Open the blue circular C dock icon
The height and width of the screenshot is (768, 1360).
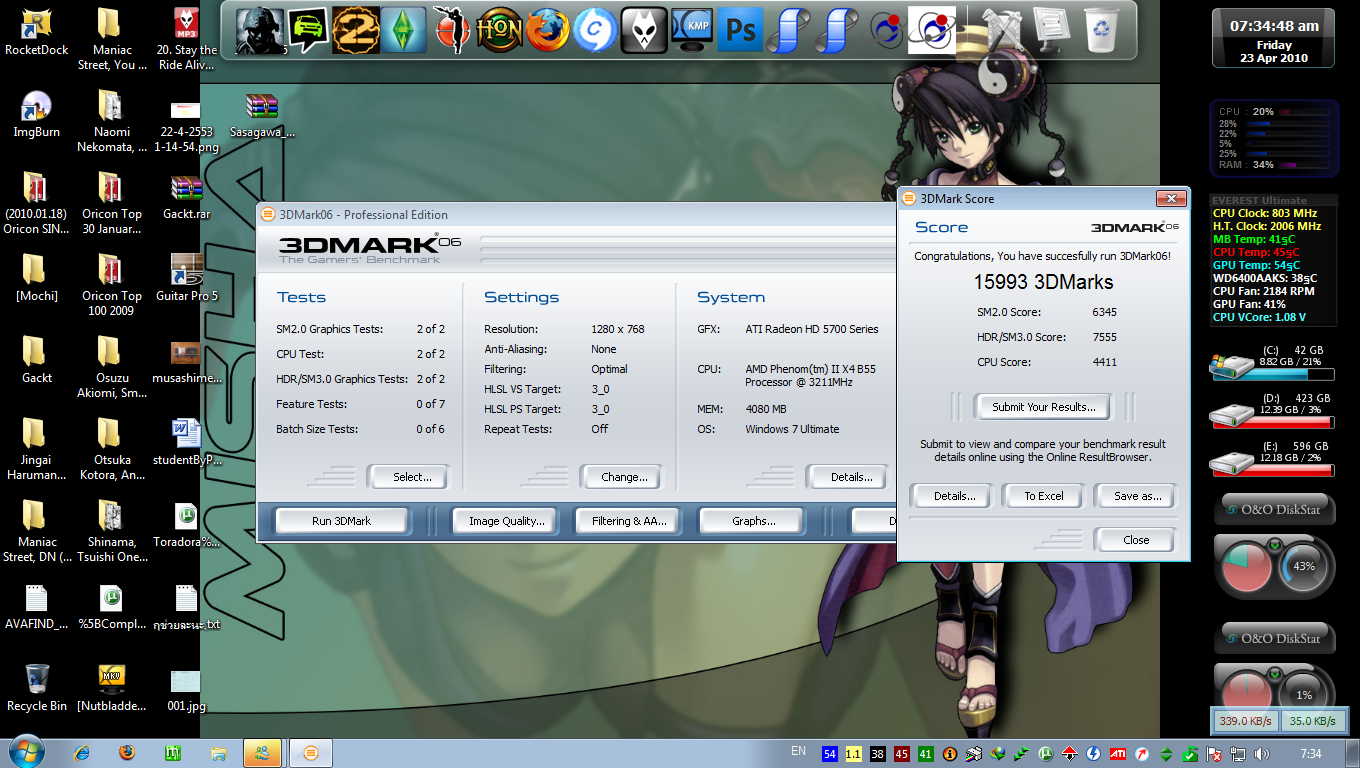(596, 30)
